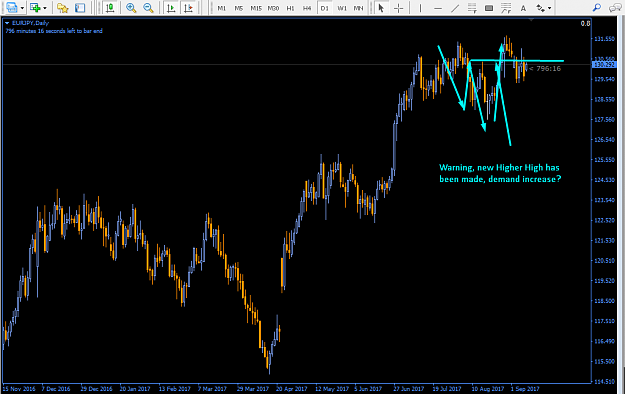Click the 12 May 2017 date label
625x394 pixels.
(332, 388)
